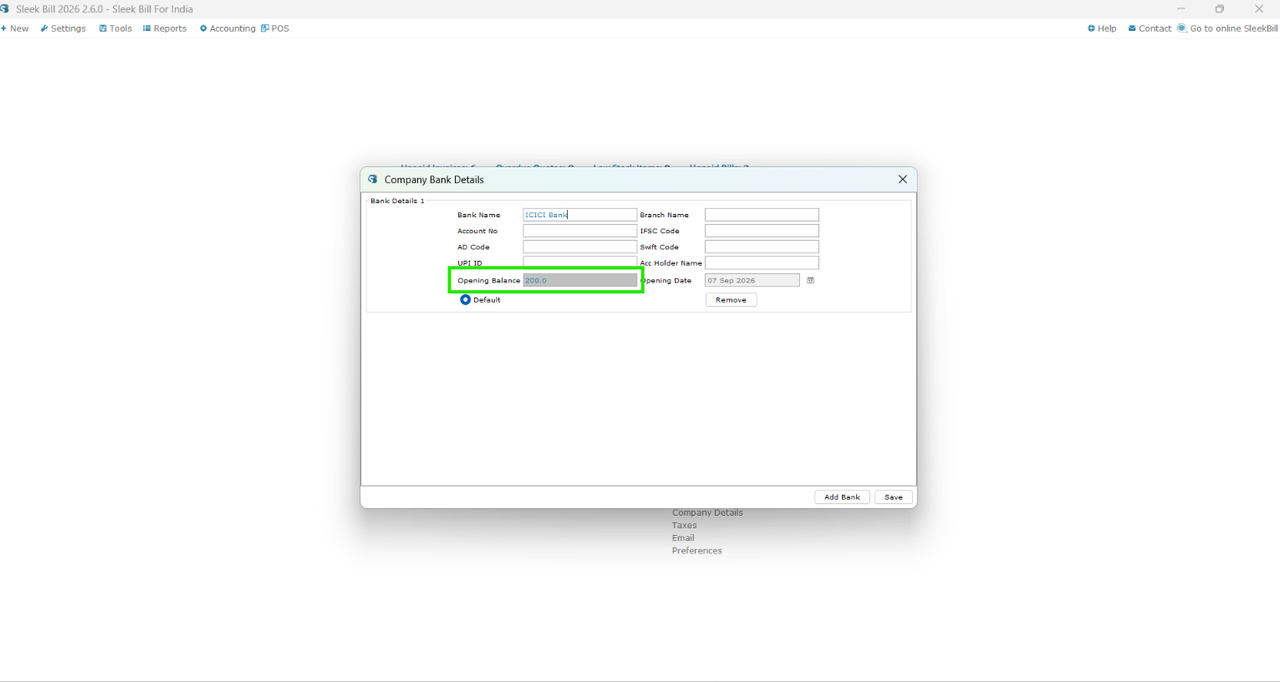Screen dimensions: 1280x682
Task: Click Email in the main window
Action: pyautogui.click(x=683, y=538)
